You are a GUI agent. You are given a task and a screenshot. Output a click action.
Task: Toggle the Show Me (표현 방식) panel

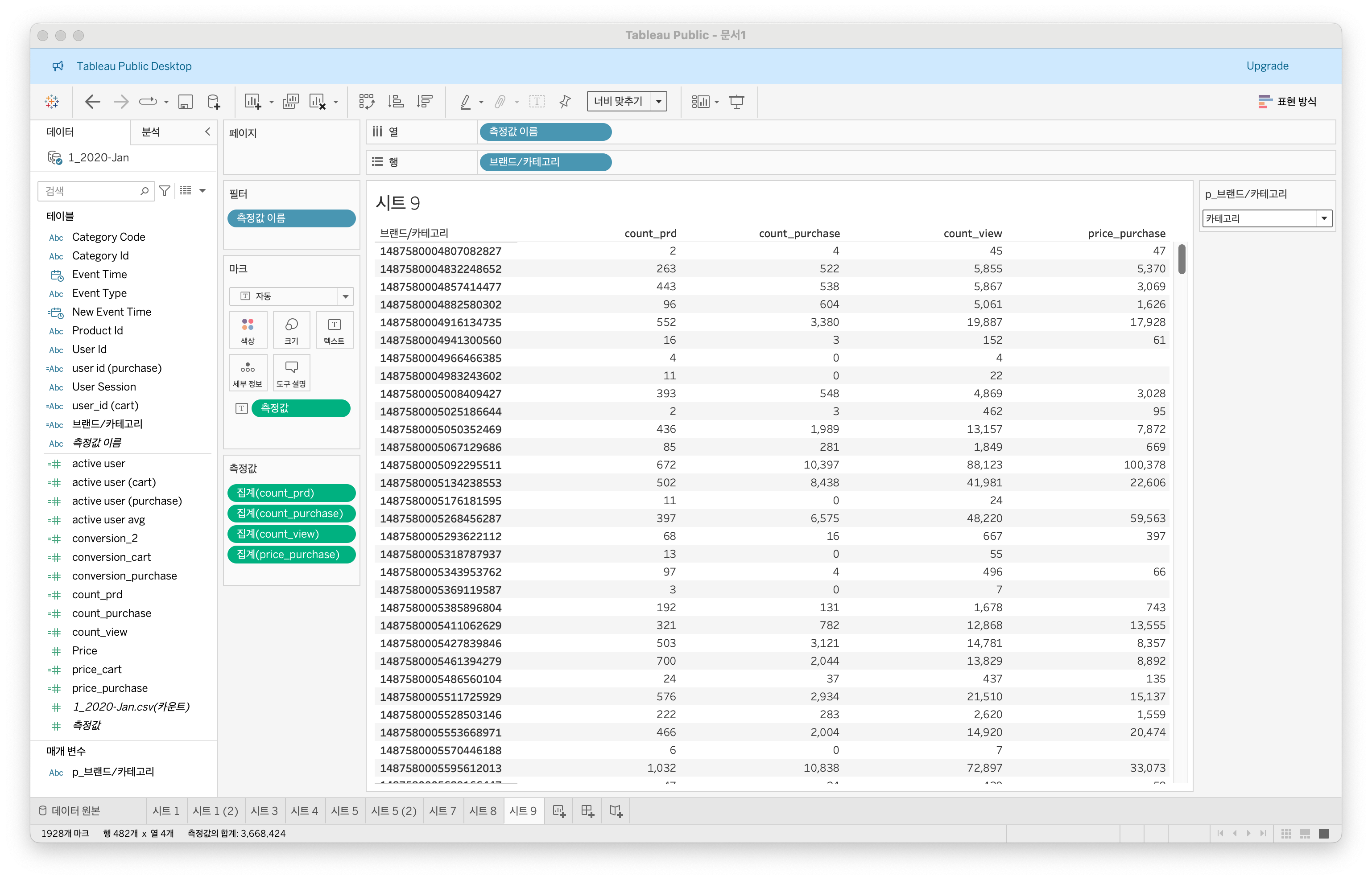pyautogui.click(x=1287, y=102)
